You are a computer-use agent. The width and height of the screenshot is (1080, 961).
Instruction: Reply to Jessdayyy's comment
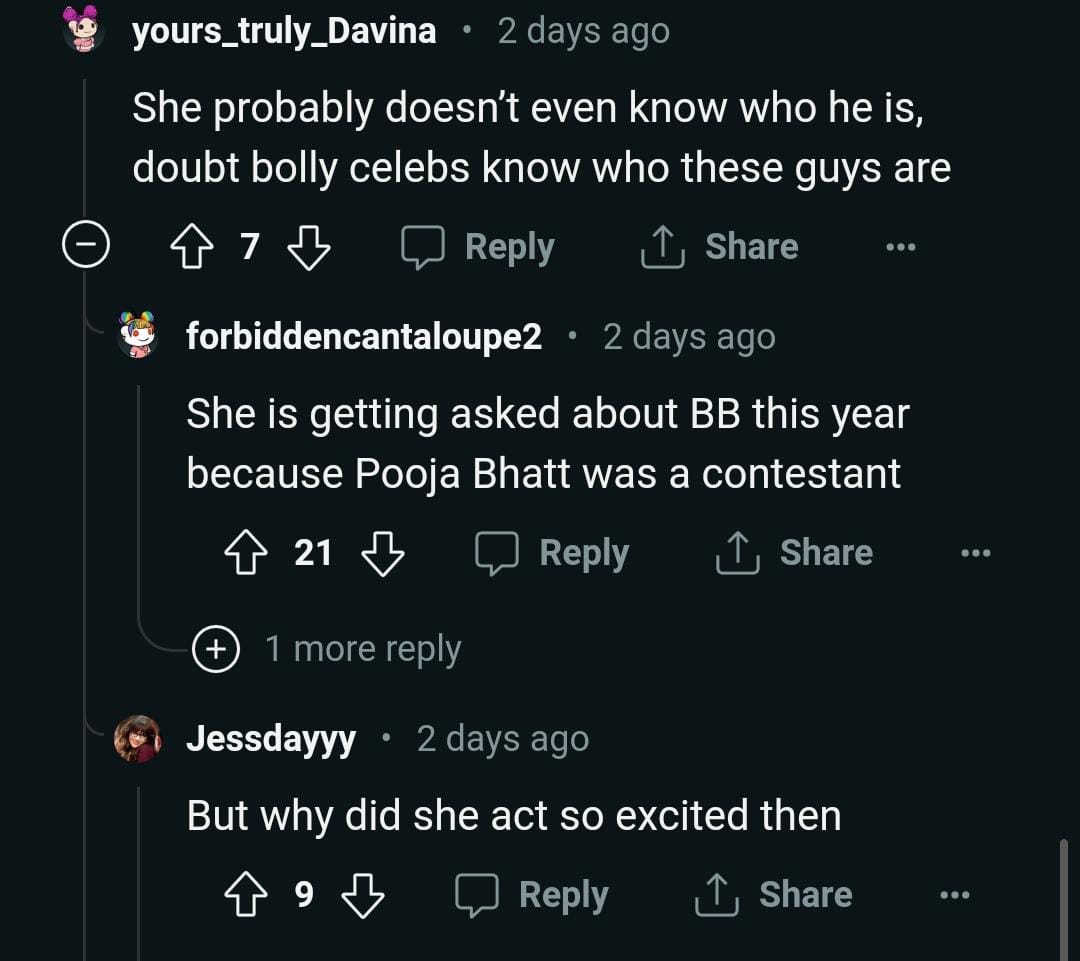[x=532, y=895]
